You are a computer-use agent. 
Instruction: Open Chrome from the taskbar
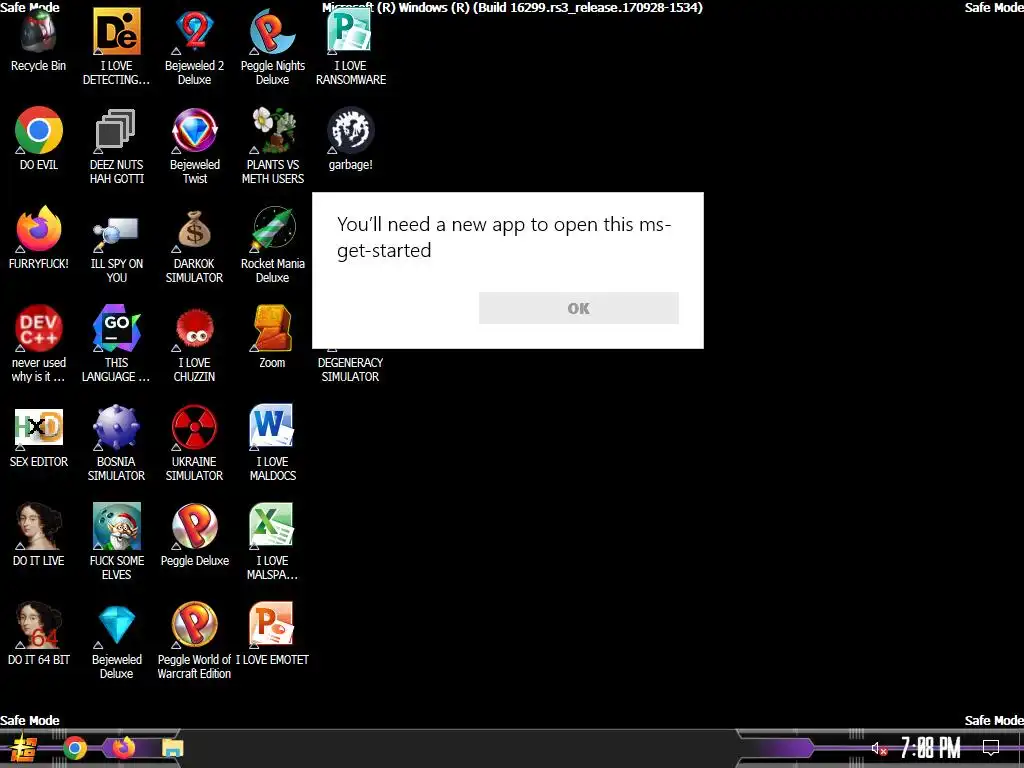click(x=75, y=748)
